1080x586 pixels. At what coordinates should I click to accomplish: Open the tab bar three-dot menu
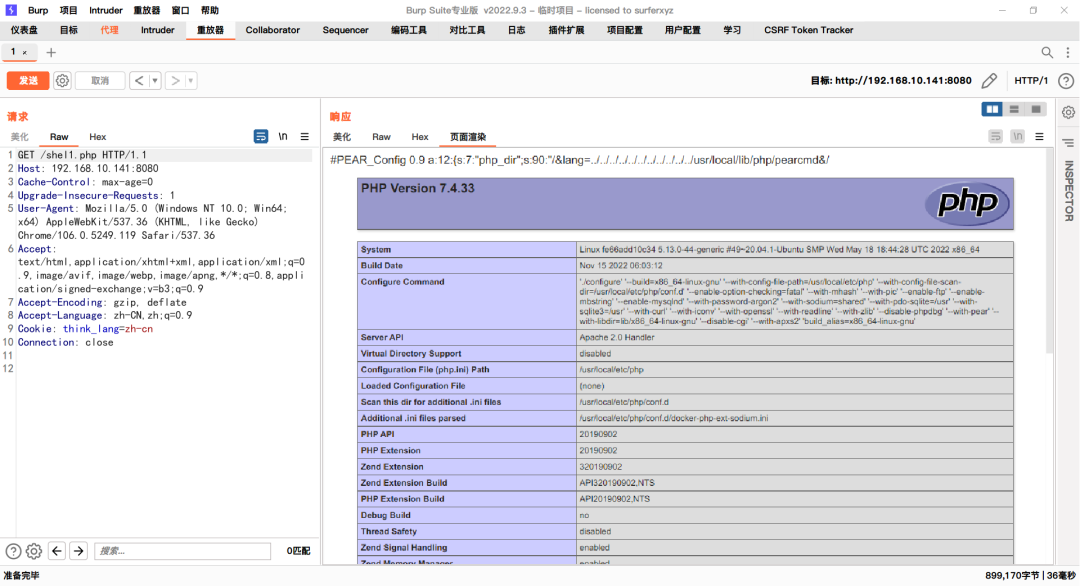(1068, 52)
